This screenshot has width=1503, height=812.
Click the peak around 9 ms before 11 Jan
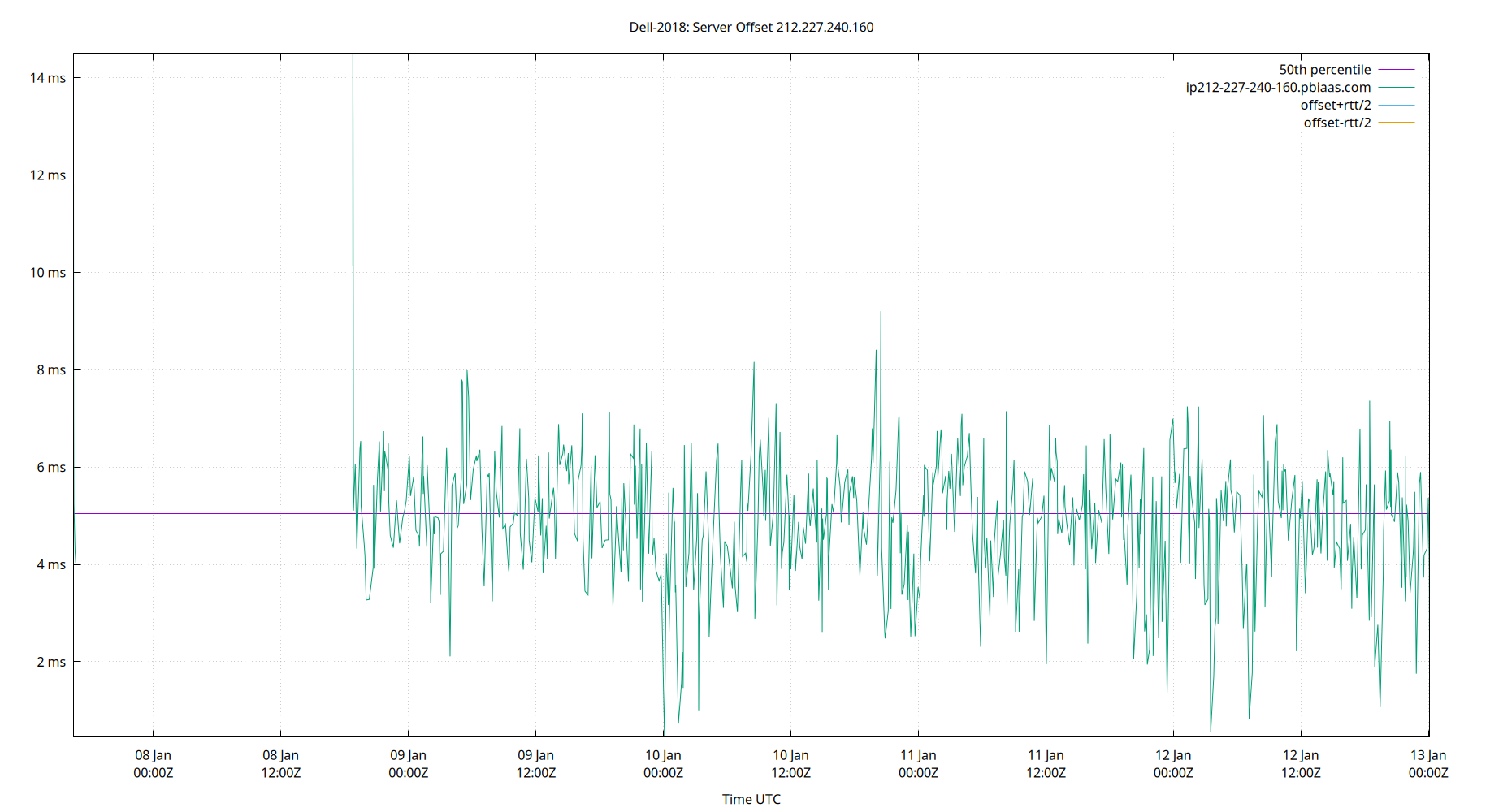881,311
